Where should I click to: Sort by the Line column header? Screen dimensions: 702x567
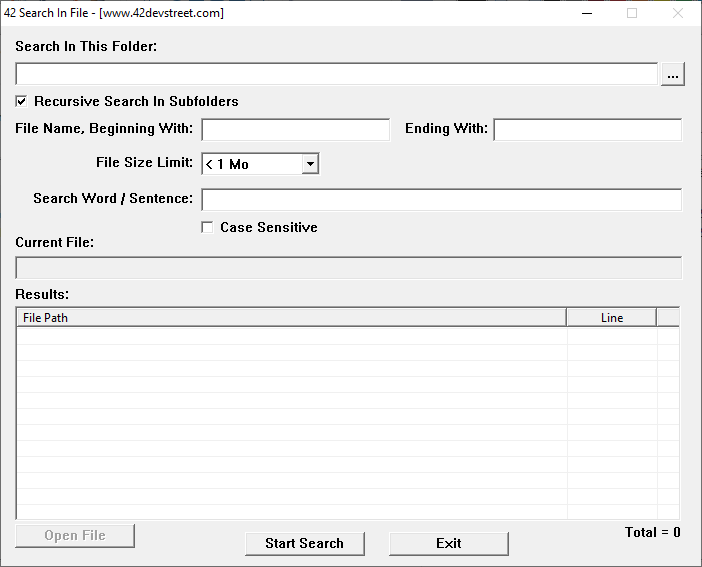[x=612, y=318]
